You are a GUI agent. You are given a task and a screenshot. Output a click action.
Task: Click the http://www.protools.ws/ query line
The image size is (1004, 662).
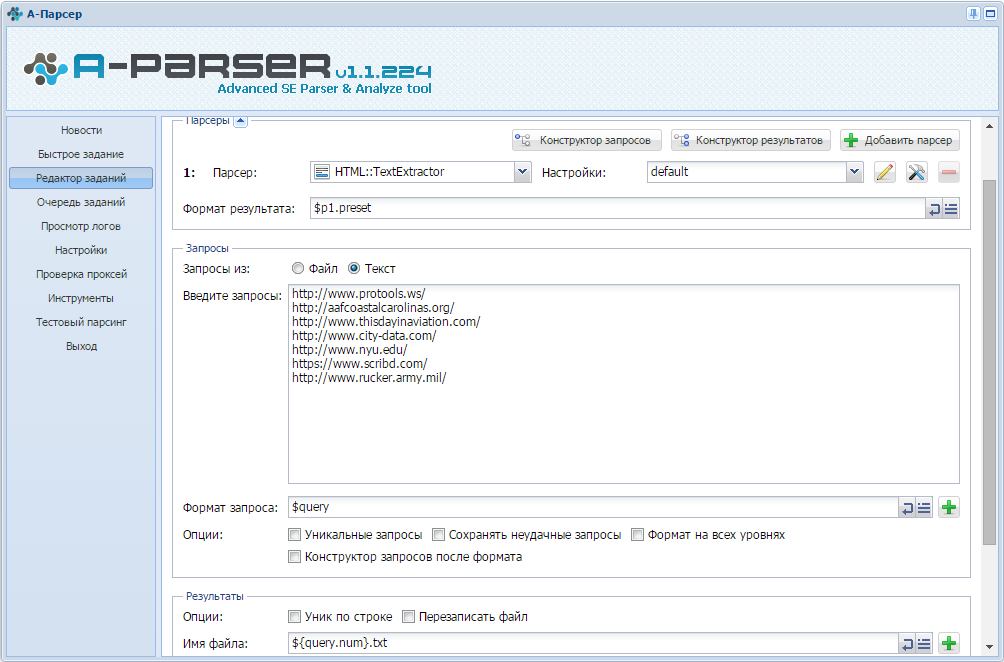pyautogui.click(x=359, y=294)
